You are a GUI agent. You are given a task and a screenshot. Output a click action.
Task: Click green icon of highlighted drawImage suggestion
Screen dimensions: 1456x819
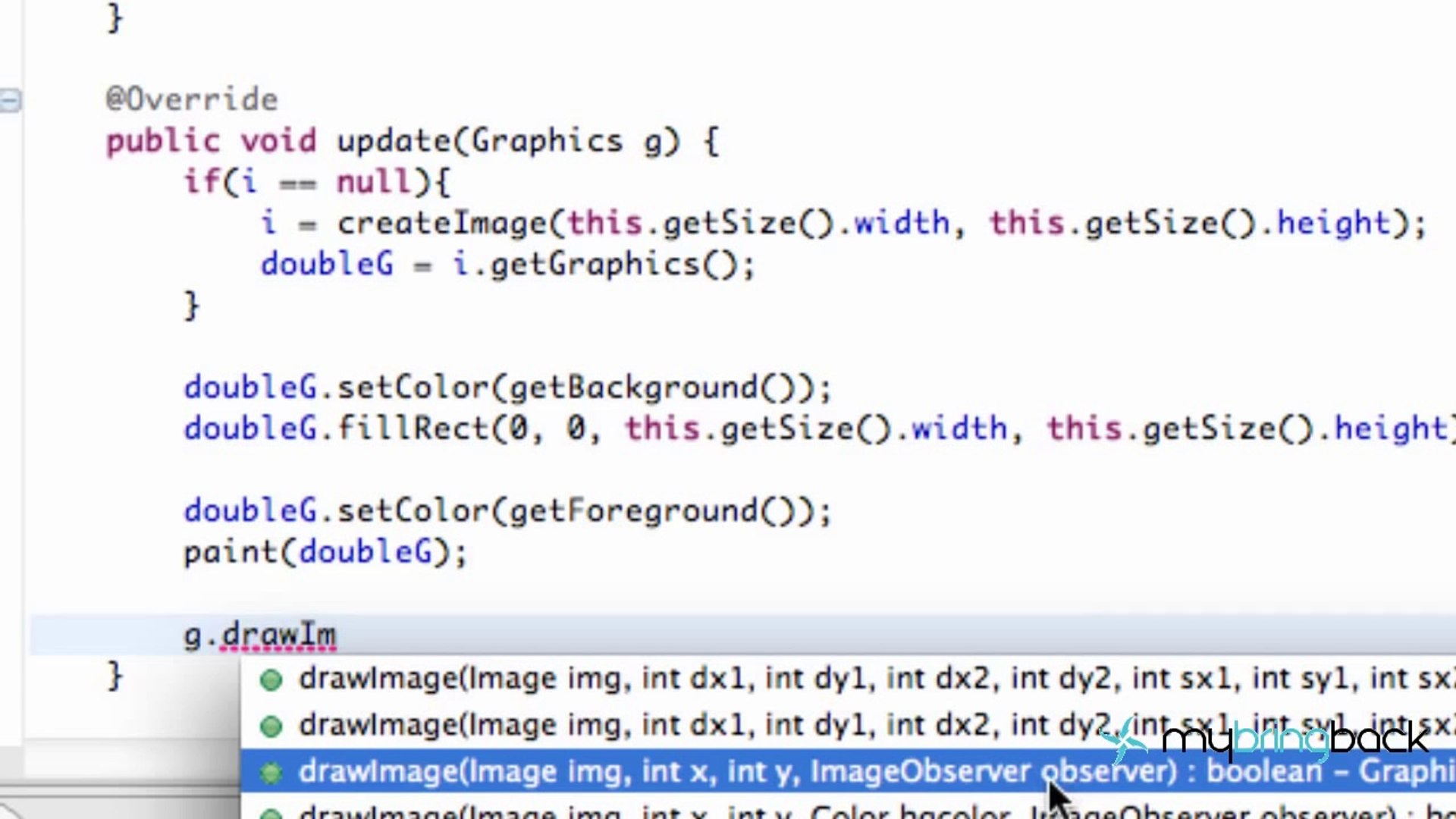pyautogui.click(x=271, y=773)
